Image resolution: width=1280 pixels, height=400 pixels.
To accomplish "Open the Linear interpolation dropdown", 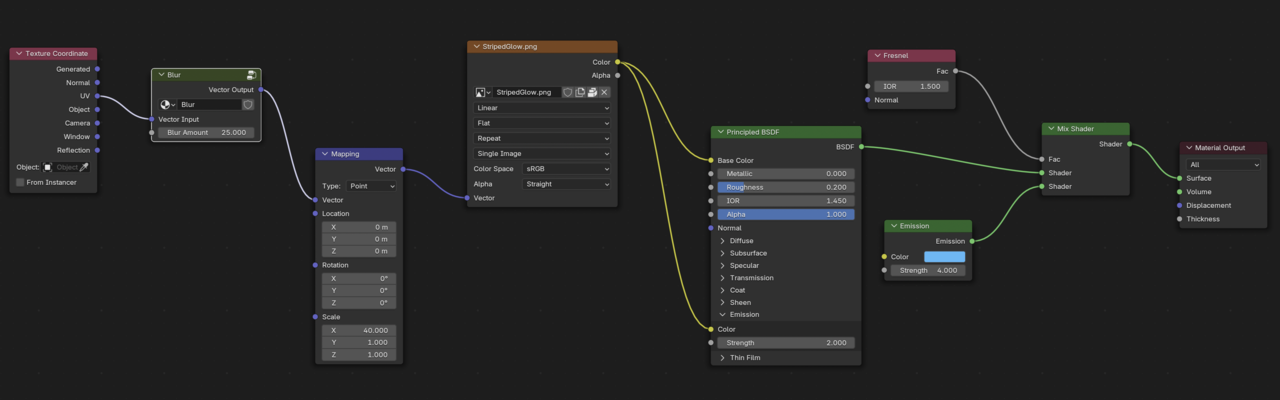I will [541, 108].
